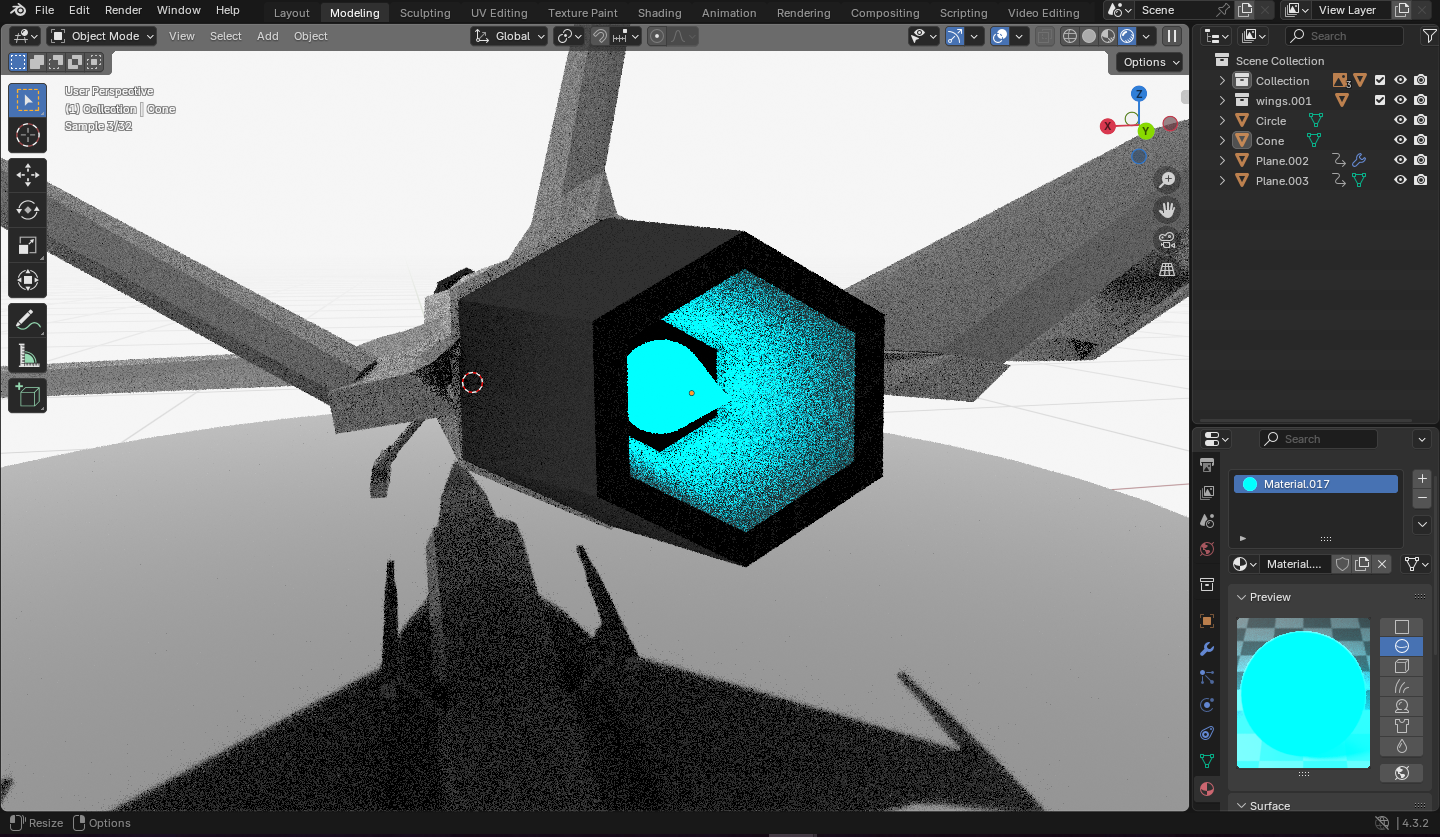The height and width of the screenshot is (837, 1440).
Task: Select the Select Box tool
Action: (28, 100)
